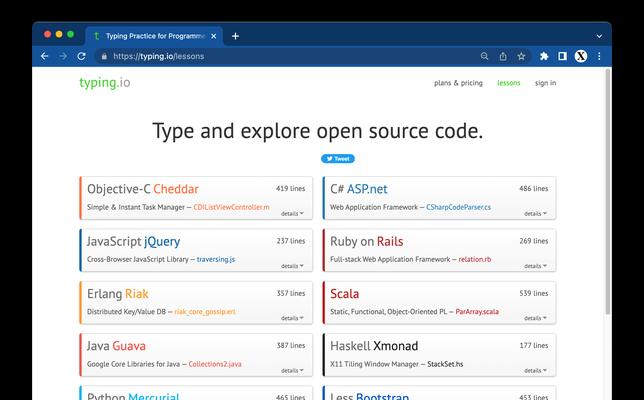Open the relation.rb file link
Viewport: 644px width, 400px height.
coord(475,259)
